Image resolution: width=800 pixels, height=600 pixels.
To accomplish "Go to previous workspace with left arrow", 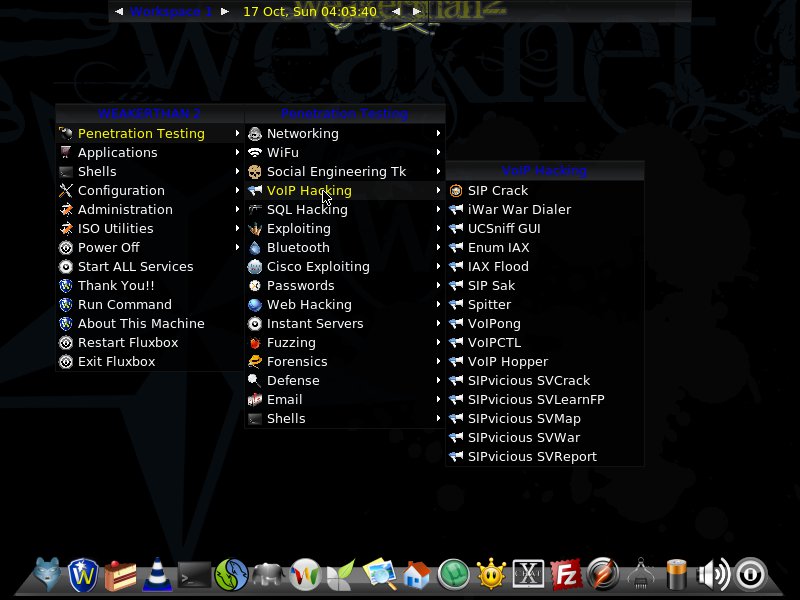I will pyautogui.click(x=119, y=11).
